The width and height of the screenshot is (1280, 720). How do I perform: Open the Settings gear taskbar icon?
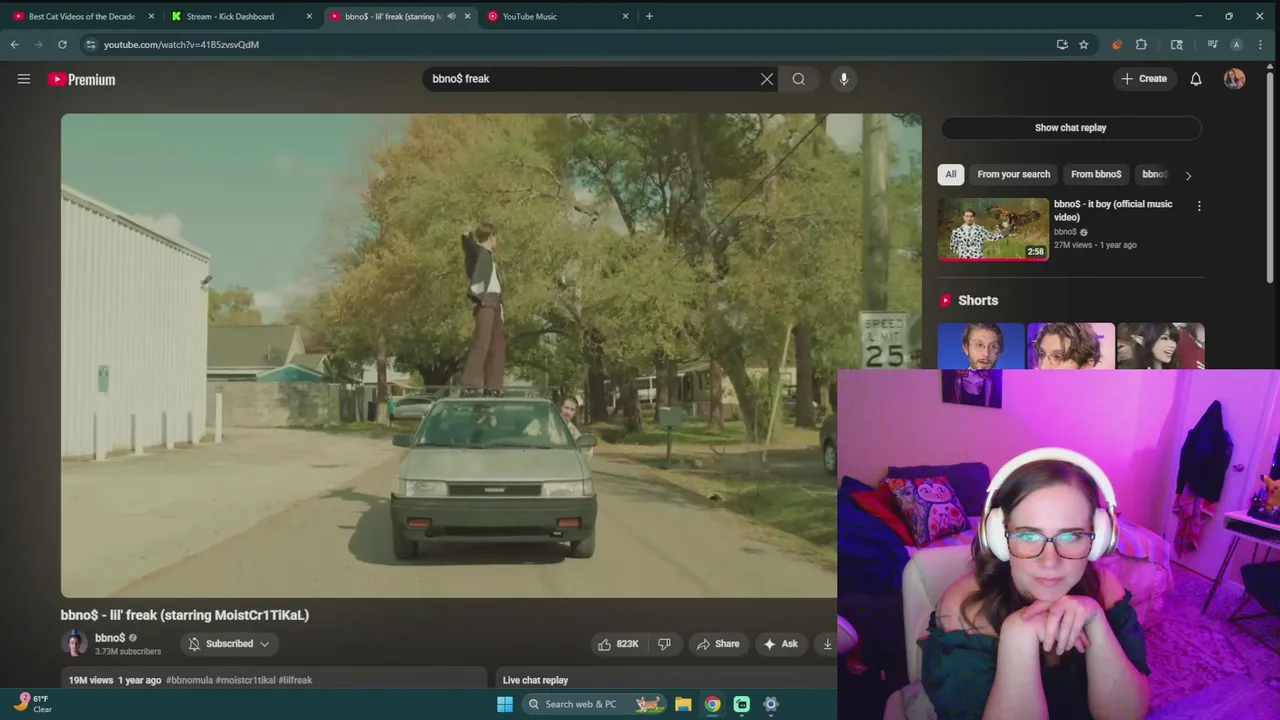point(771,704)
